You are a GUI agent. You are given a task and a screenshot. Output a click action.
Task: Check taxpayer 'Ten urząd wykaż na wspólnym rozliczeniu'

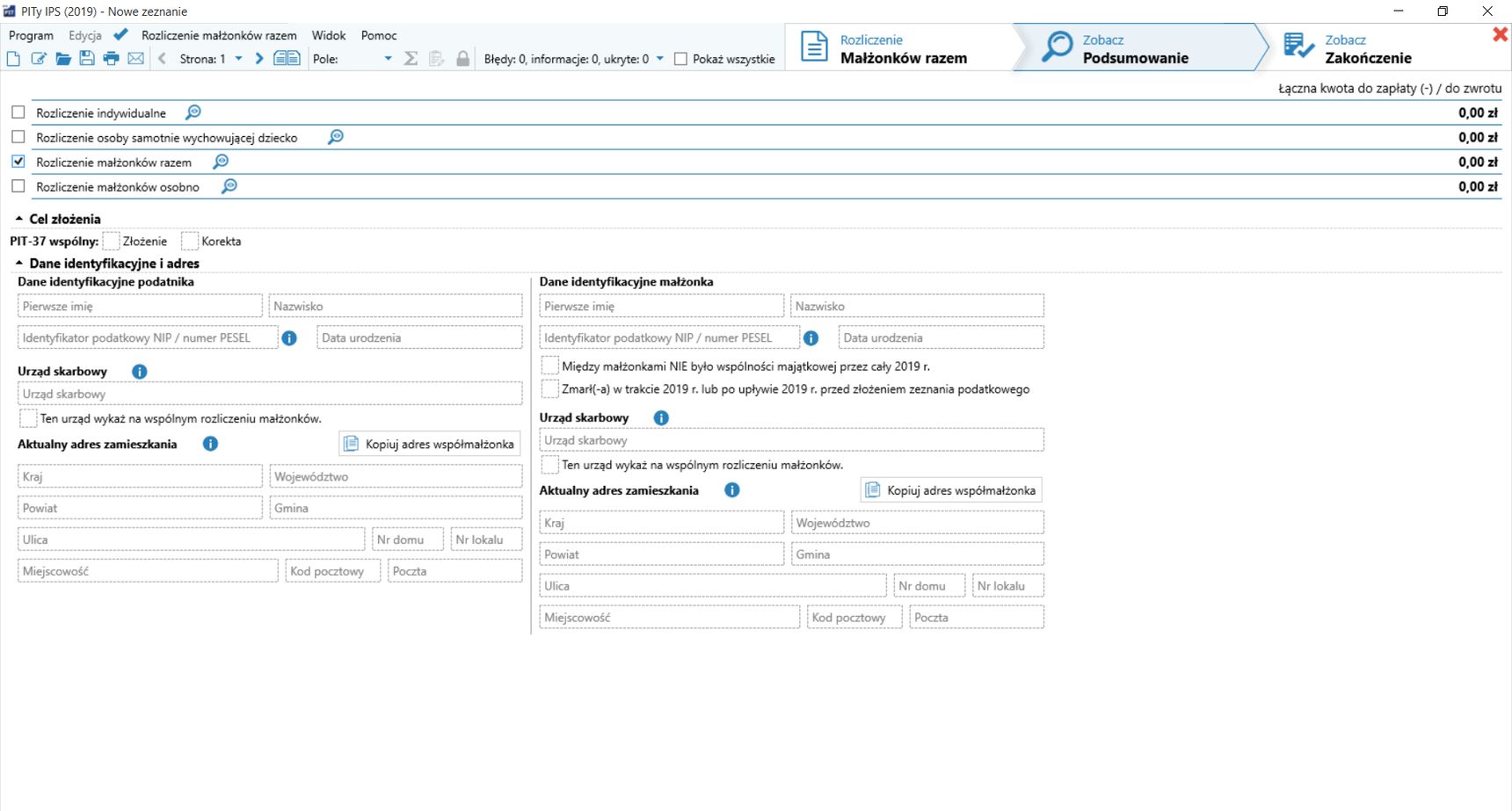coord(28,418)
